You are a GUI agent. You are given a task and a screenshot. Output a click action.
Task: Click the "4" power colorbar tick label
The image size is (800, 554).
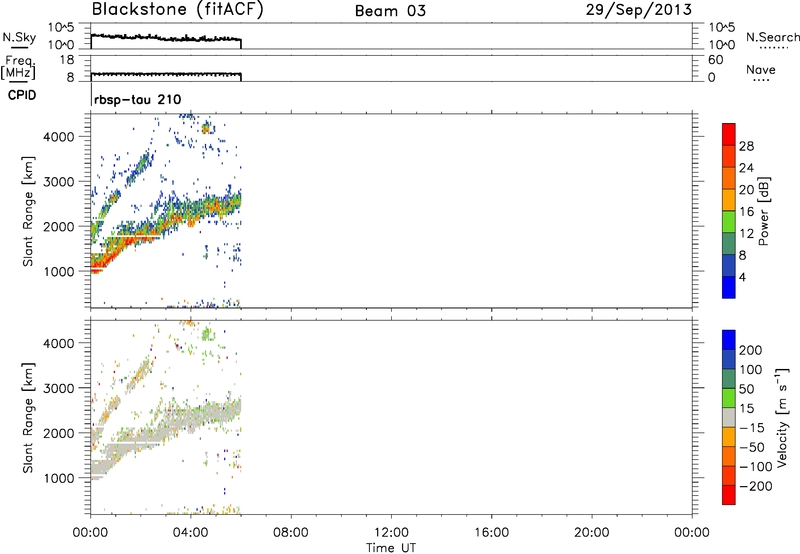click(x=742, y=277)
